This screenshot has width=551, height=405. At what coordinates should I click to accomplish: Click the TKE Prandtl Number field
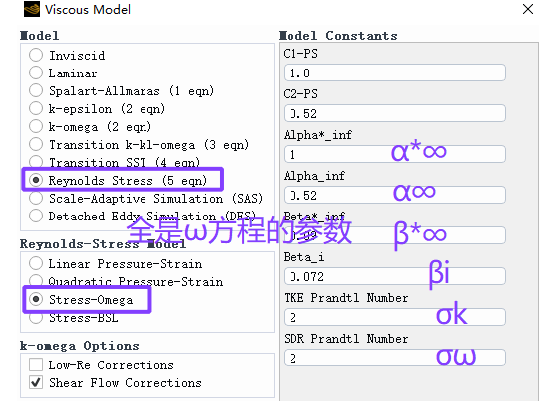pyautogui.click(x=395, y=317)
